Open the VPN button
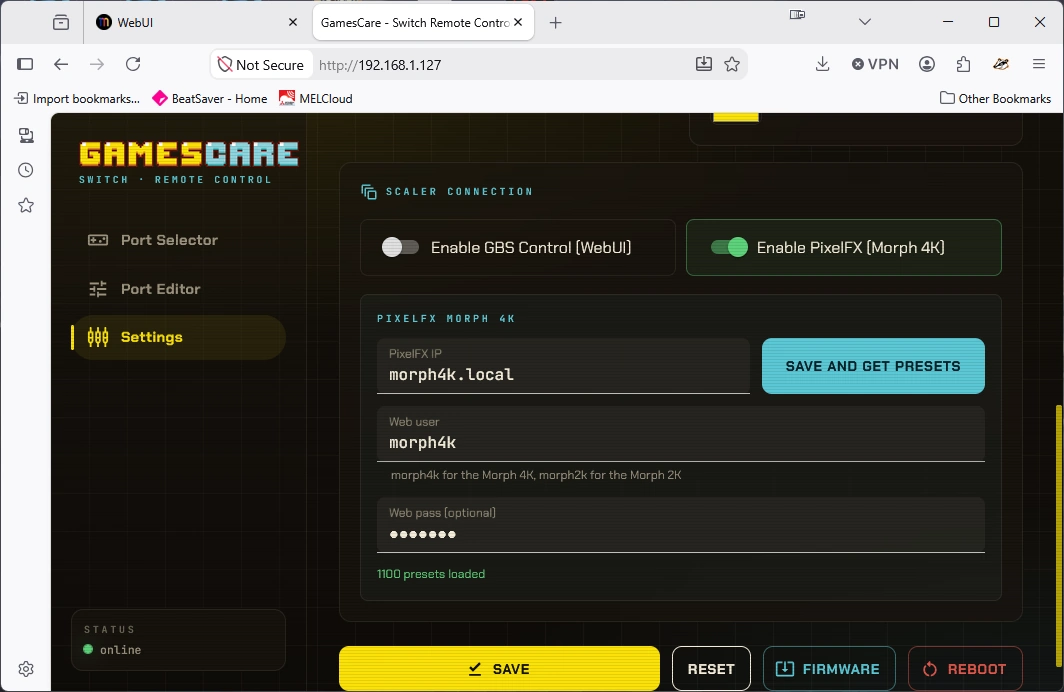Screen dimensions: 1064x692 tap(875, 64)
